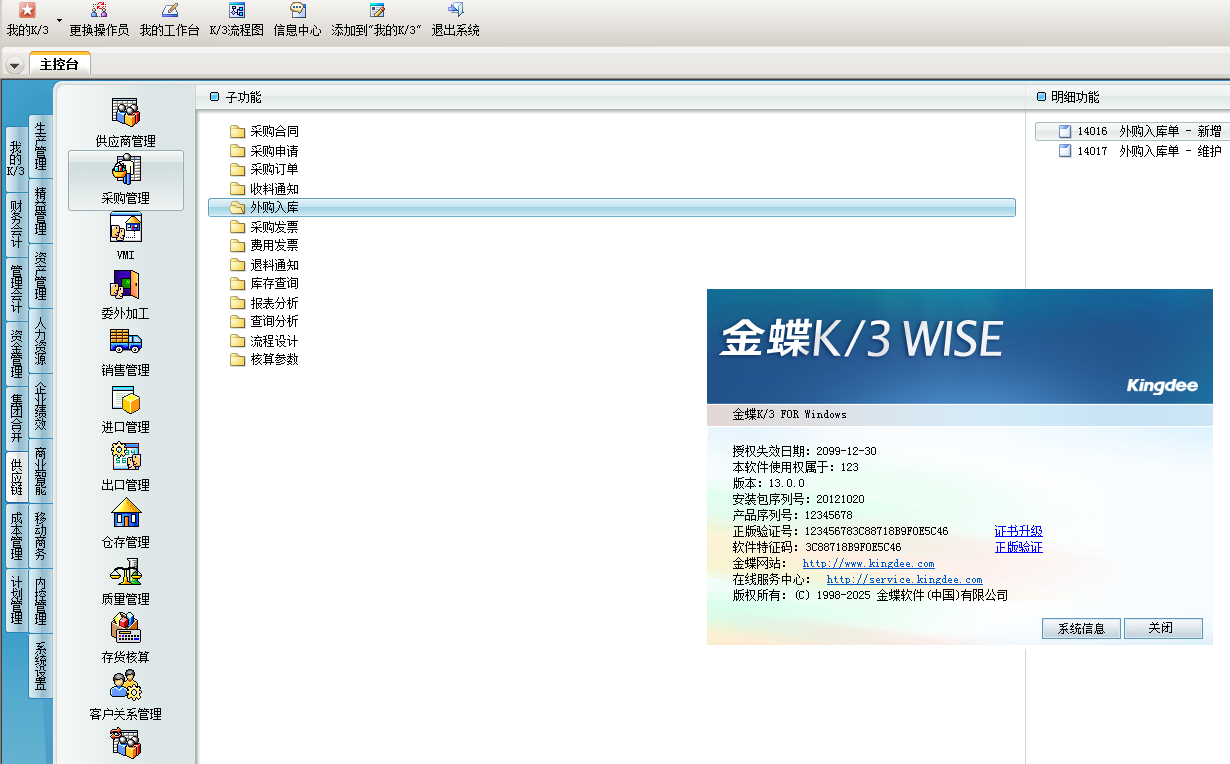The width and height of the screenshot is (1230, 764).
Task: Select the 管理会计 vertical tab
Action: (16, 287)
